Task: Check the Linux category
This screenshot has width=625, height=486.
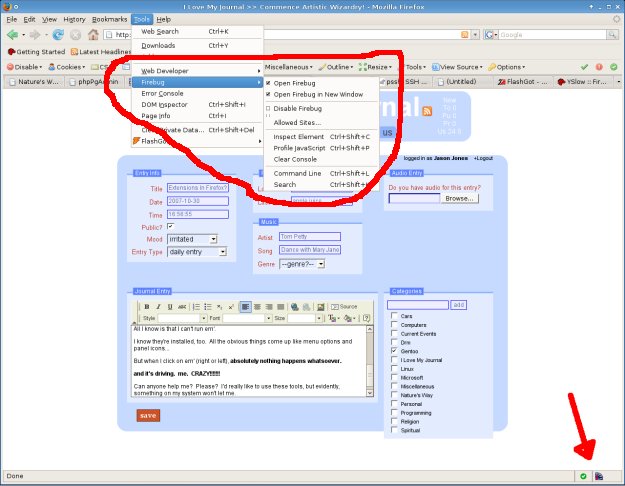Action: (x=394, y=368)
